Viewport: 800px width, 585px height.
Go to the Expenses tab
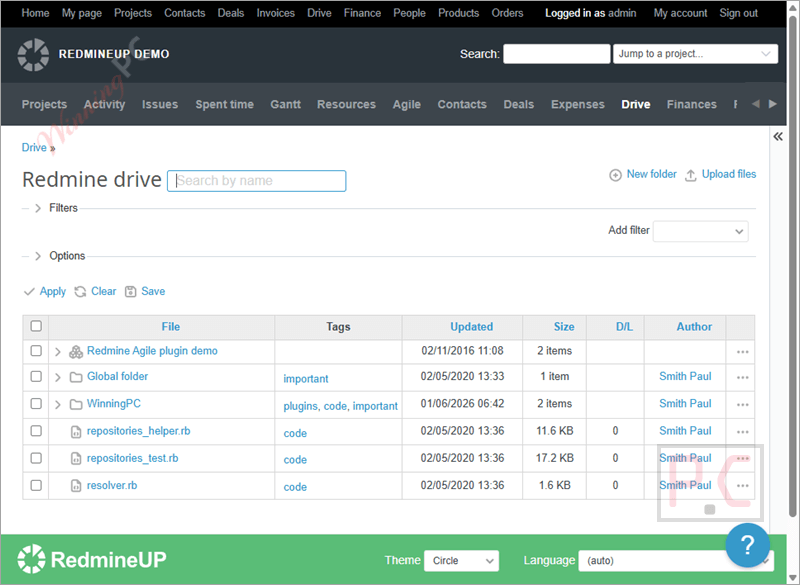point(578,105)
